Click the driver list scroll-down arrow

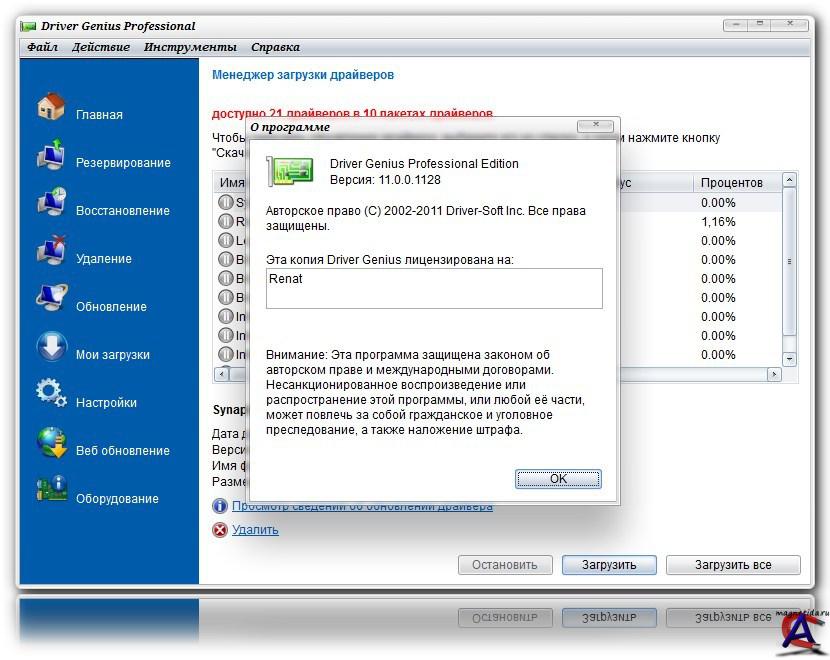point(789,358)
